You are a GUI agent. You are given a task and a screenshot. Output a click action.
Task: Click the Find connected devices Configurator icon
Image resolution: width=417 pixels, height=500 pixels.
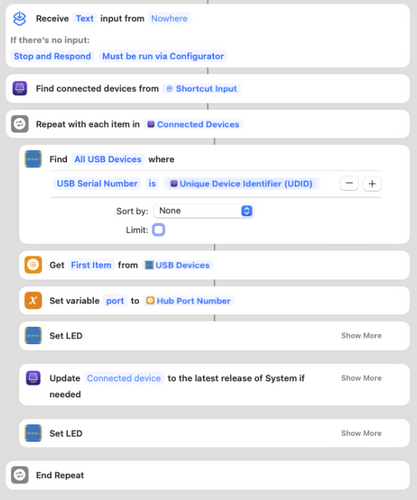pyautogui.click(x=20, y=89)
